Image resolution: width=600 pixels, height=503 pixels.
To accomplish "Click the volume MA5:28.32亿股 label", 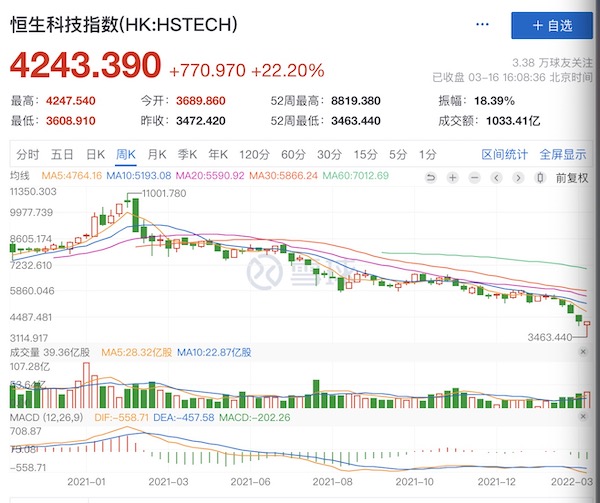I will tap(137, 352).
